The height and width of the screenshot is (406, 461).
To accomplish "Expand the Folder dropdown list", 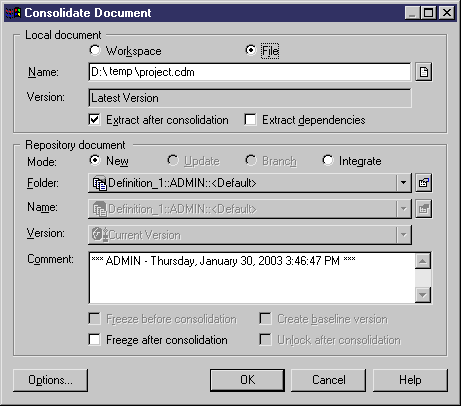I will tap(403, 183).
